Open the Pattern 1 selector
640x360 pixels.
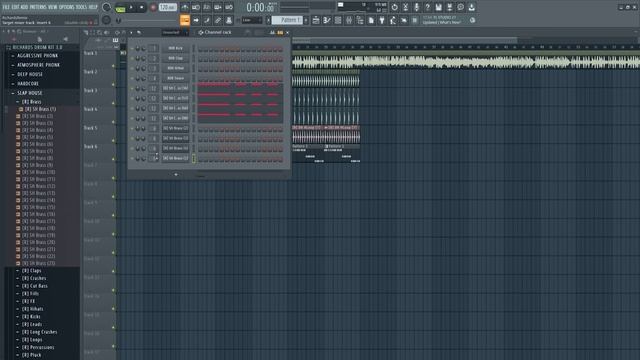[x=287, y=20]
